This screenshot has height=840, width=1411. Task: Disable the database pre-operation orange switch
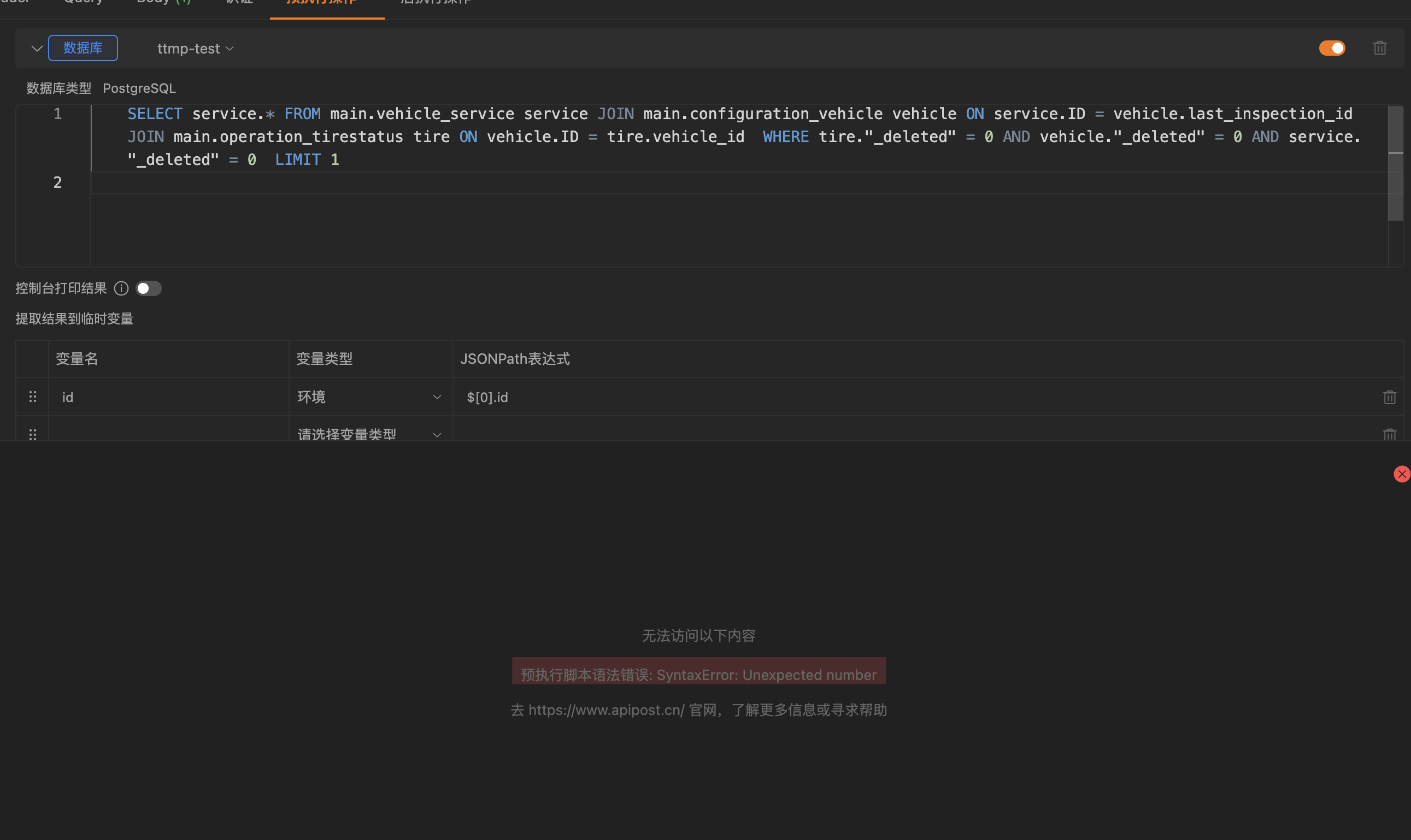pyautogui.click(x=1332, y=48)
